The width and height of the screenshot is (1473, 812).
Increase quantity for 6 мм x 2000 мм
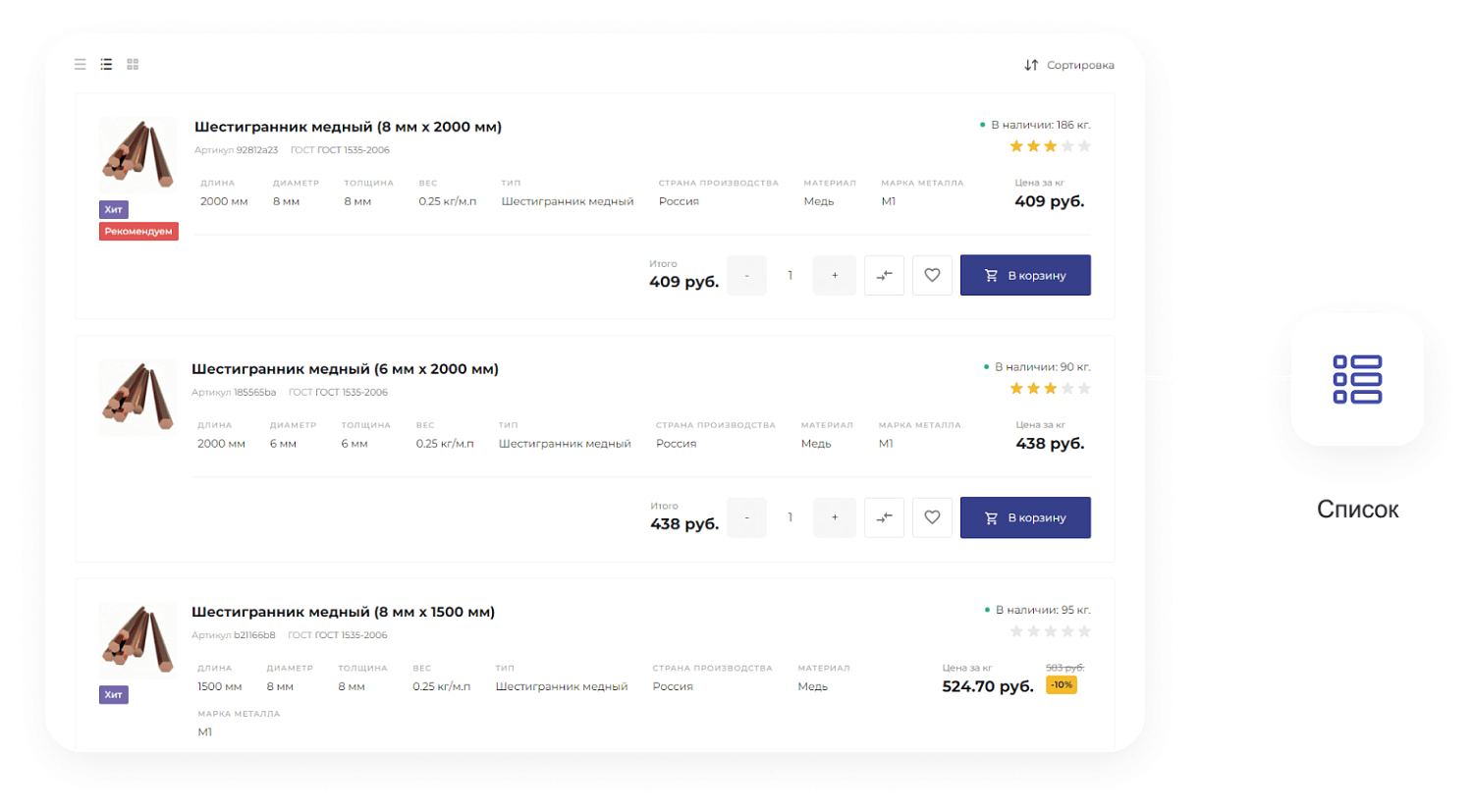(x=835, y=517)
